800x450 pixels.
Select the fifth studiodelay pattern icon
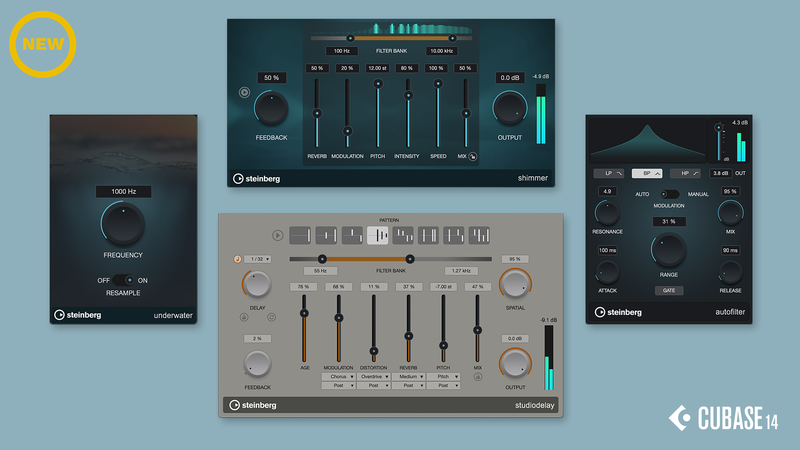(x=403, y=236)
